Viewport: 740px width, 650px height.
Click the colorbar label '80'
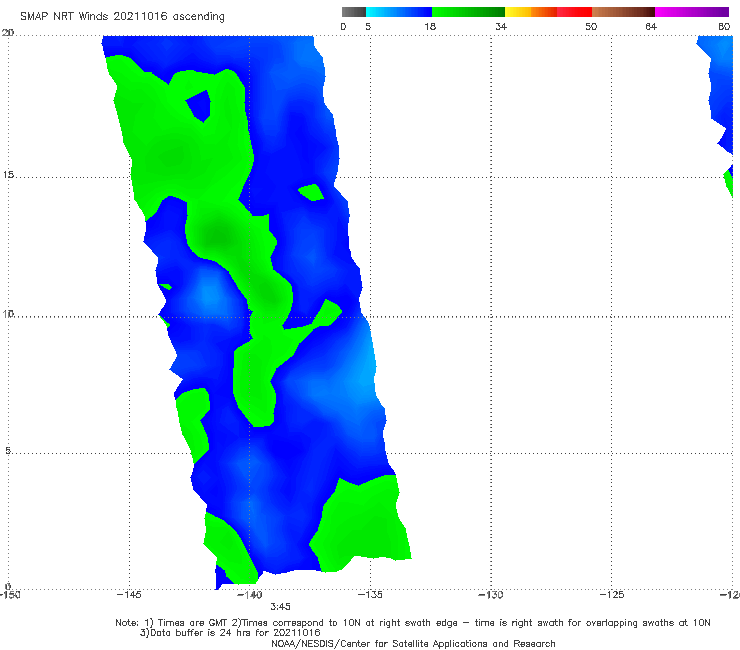pyautogui.click(x=724, y=26)
